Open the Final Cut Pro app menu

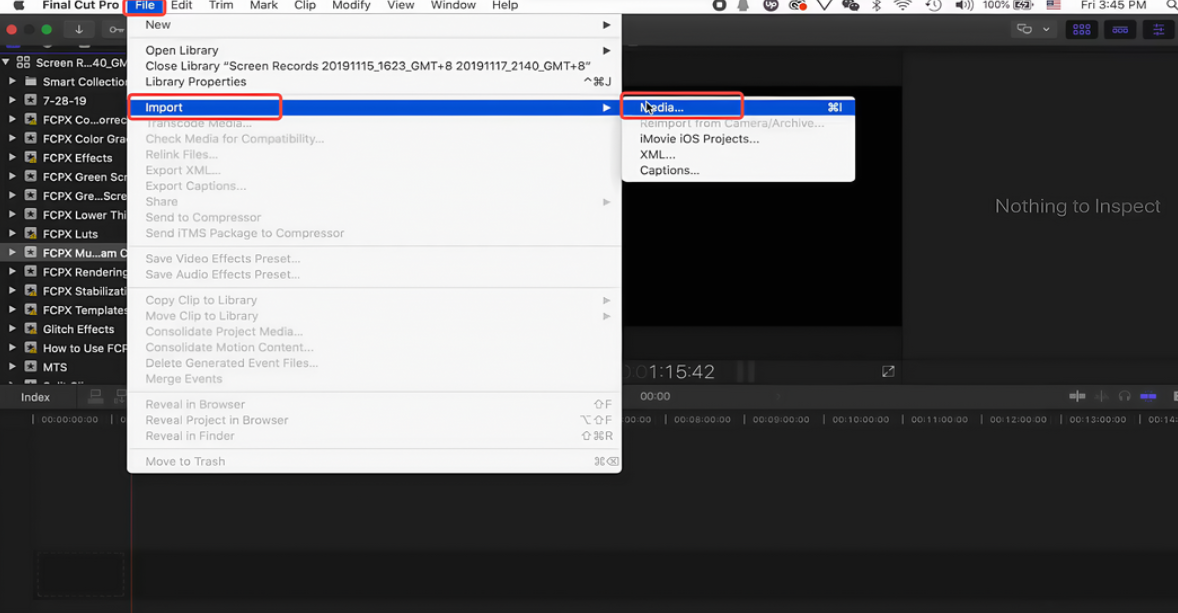(x=80, y=5)
